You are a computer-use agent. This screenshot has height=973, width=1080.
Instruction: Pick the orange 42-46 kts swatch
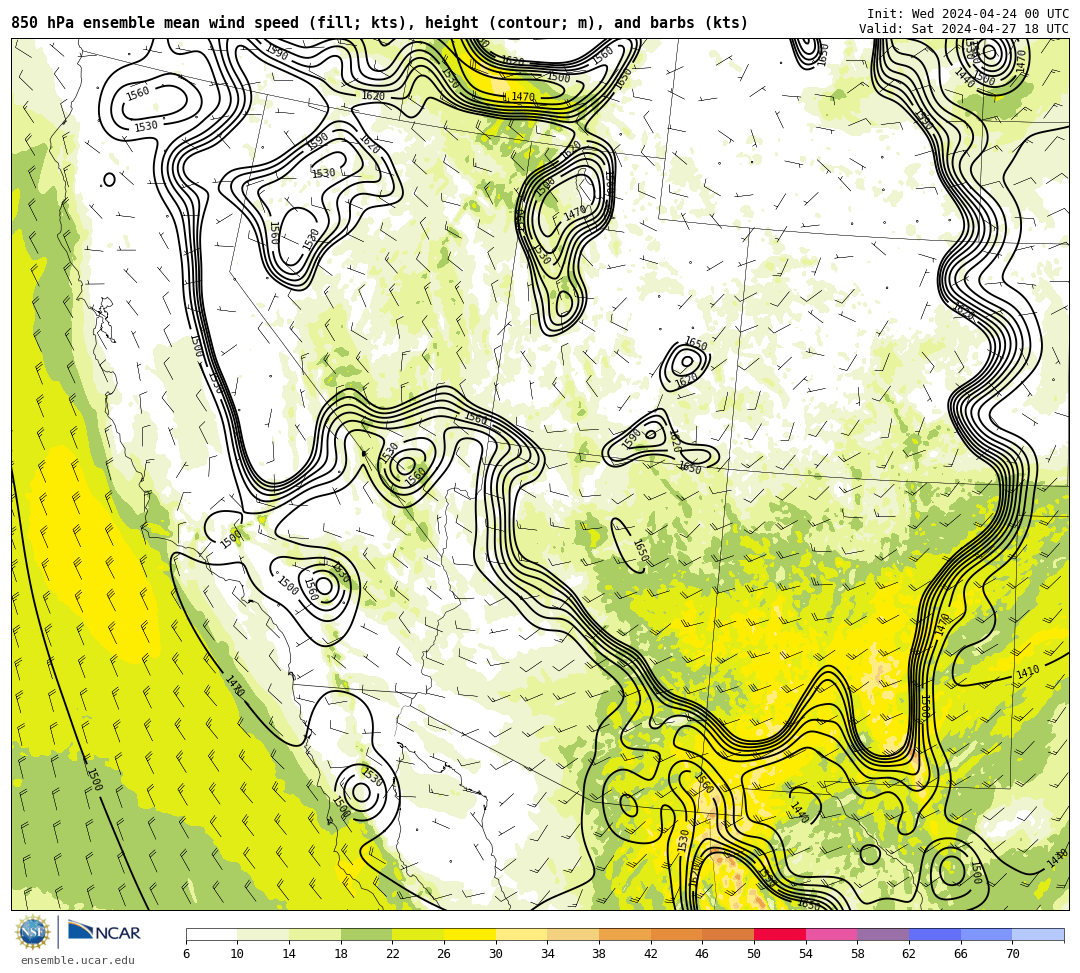pos(676,934)
